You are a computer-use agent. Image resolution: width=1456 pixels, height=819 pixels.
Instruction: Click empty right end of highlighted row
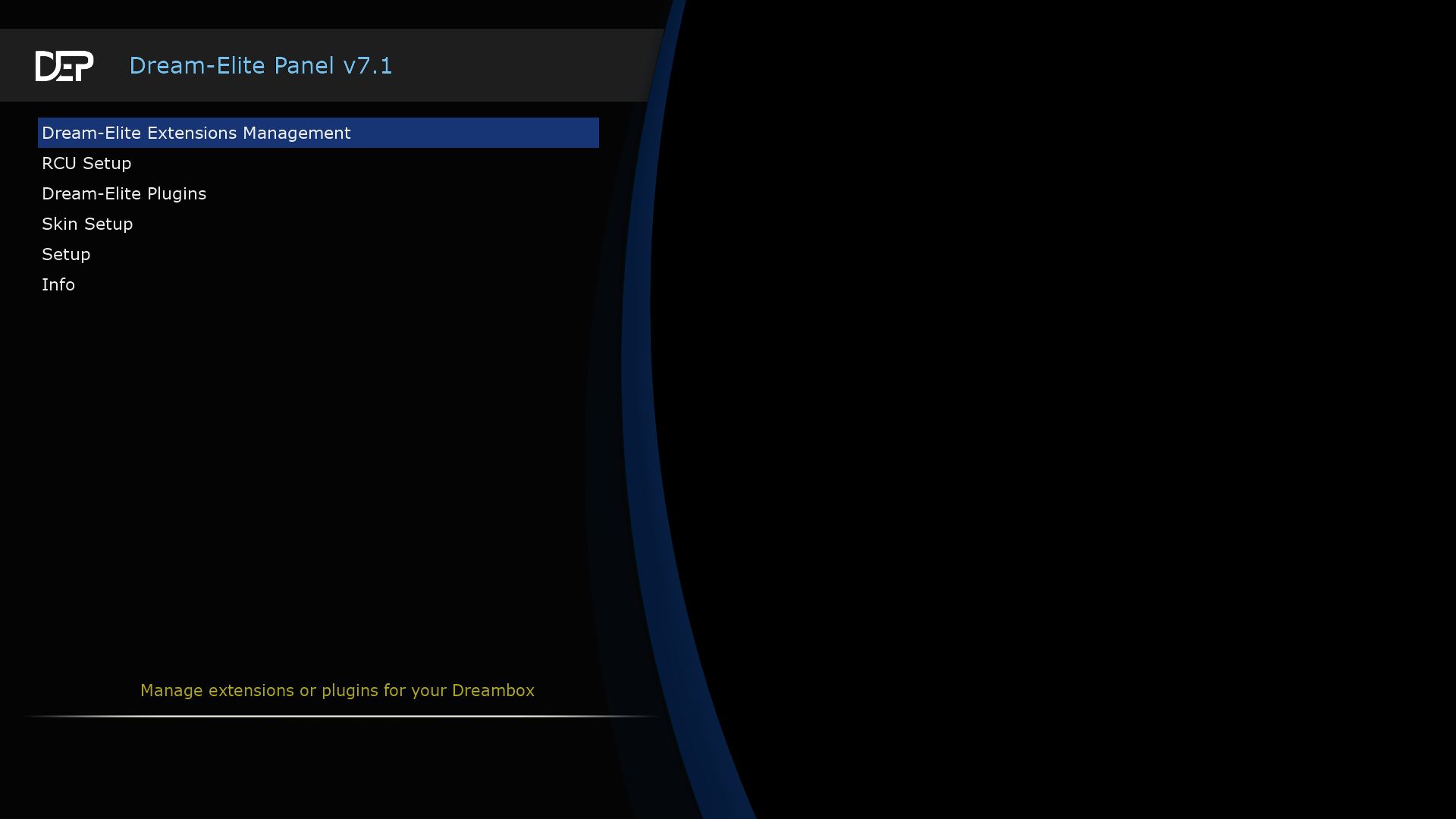pyautogui.click(x=531, y=133)
